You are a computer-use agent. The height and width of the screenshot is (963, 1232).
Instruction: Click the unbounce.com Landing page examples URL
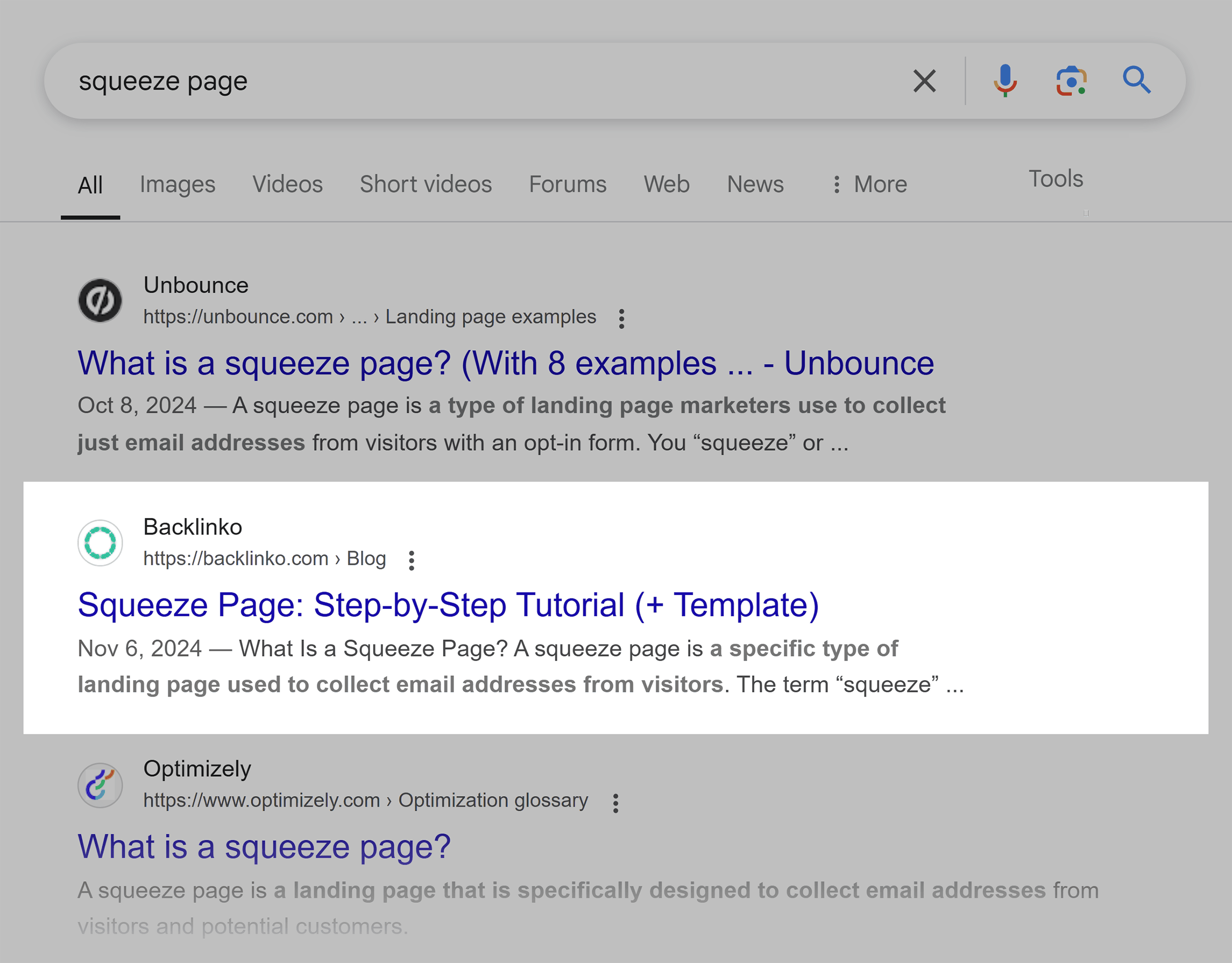coord(370,317)
